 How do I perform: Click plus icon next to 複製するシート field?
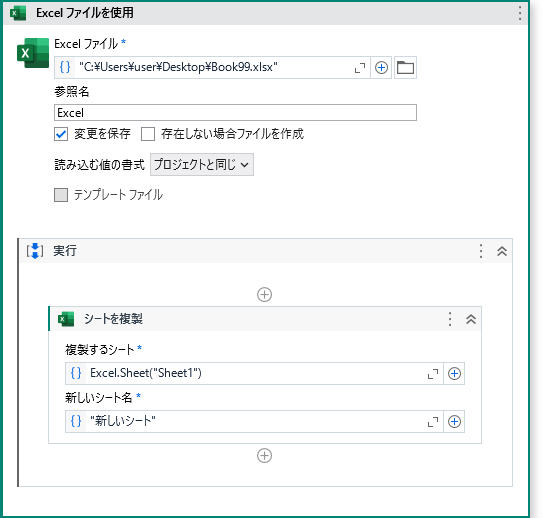454,373
